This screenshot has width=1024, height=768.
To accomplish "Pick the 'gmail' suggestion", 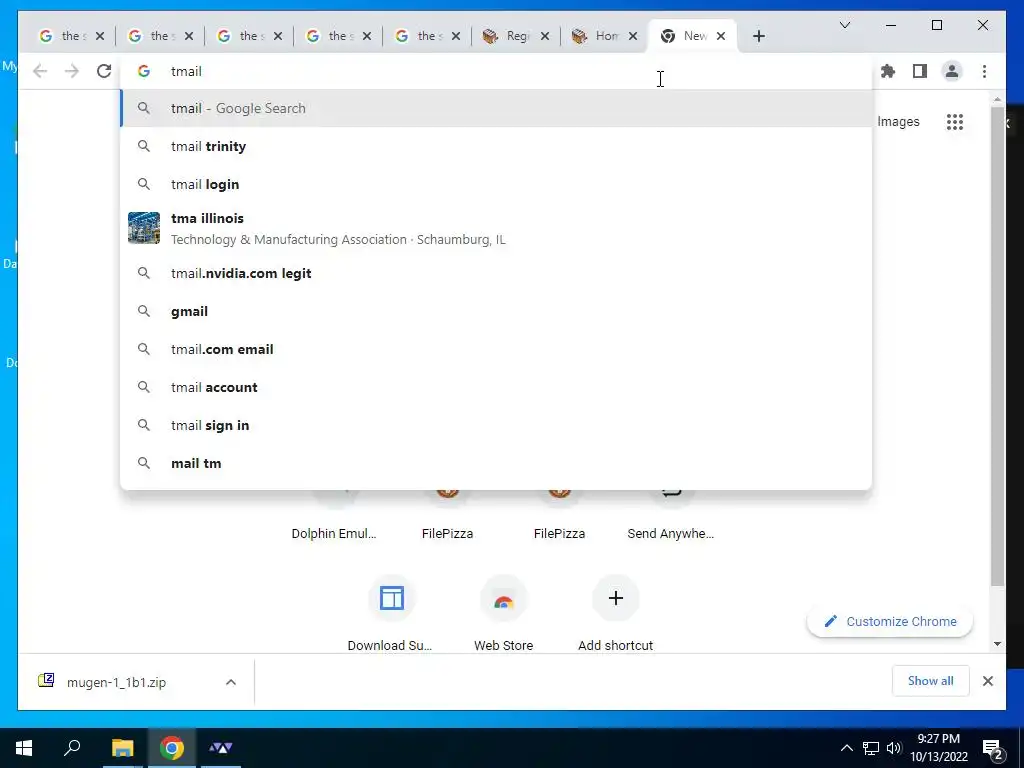I will pyautogui.click(x=496, y=311).
